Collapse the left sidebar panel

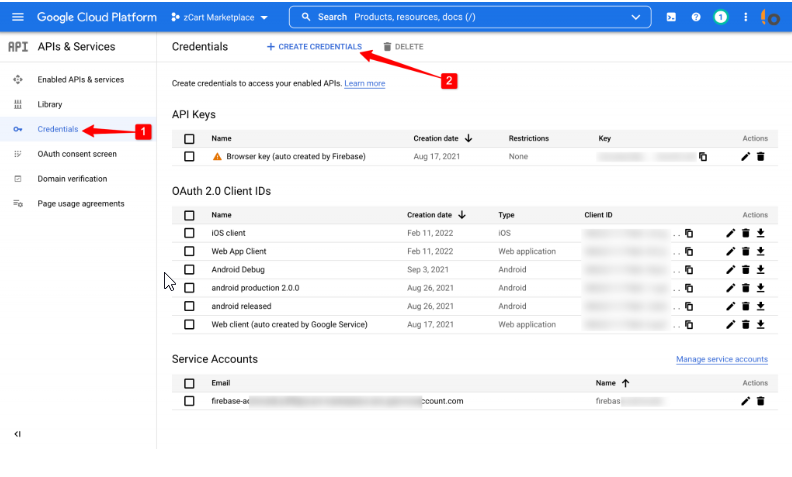[x=17, y=434]
